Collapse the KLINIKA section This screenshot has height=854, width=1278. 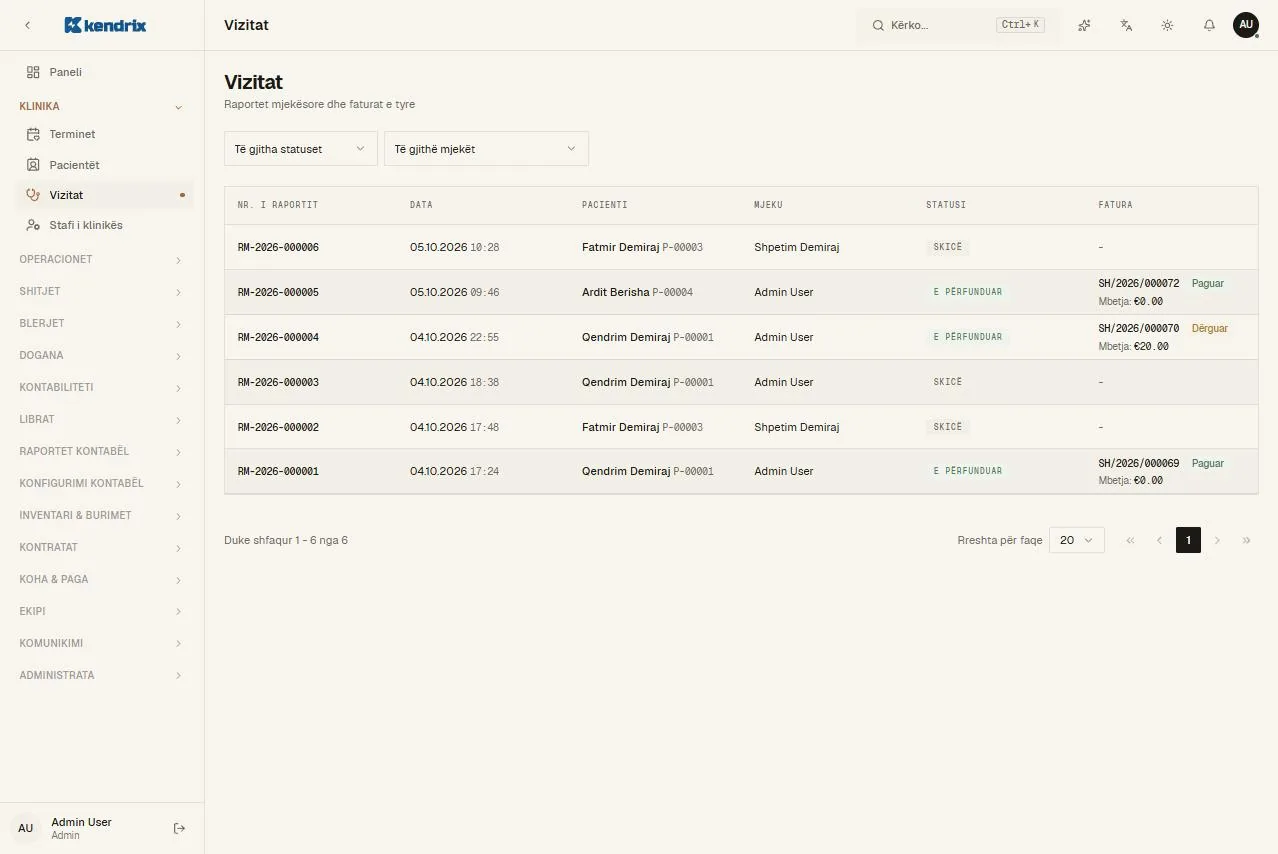pyautogui.click(x=102, y=106)
